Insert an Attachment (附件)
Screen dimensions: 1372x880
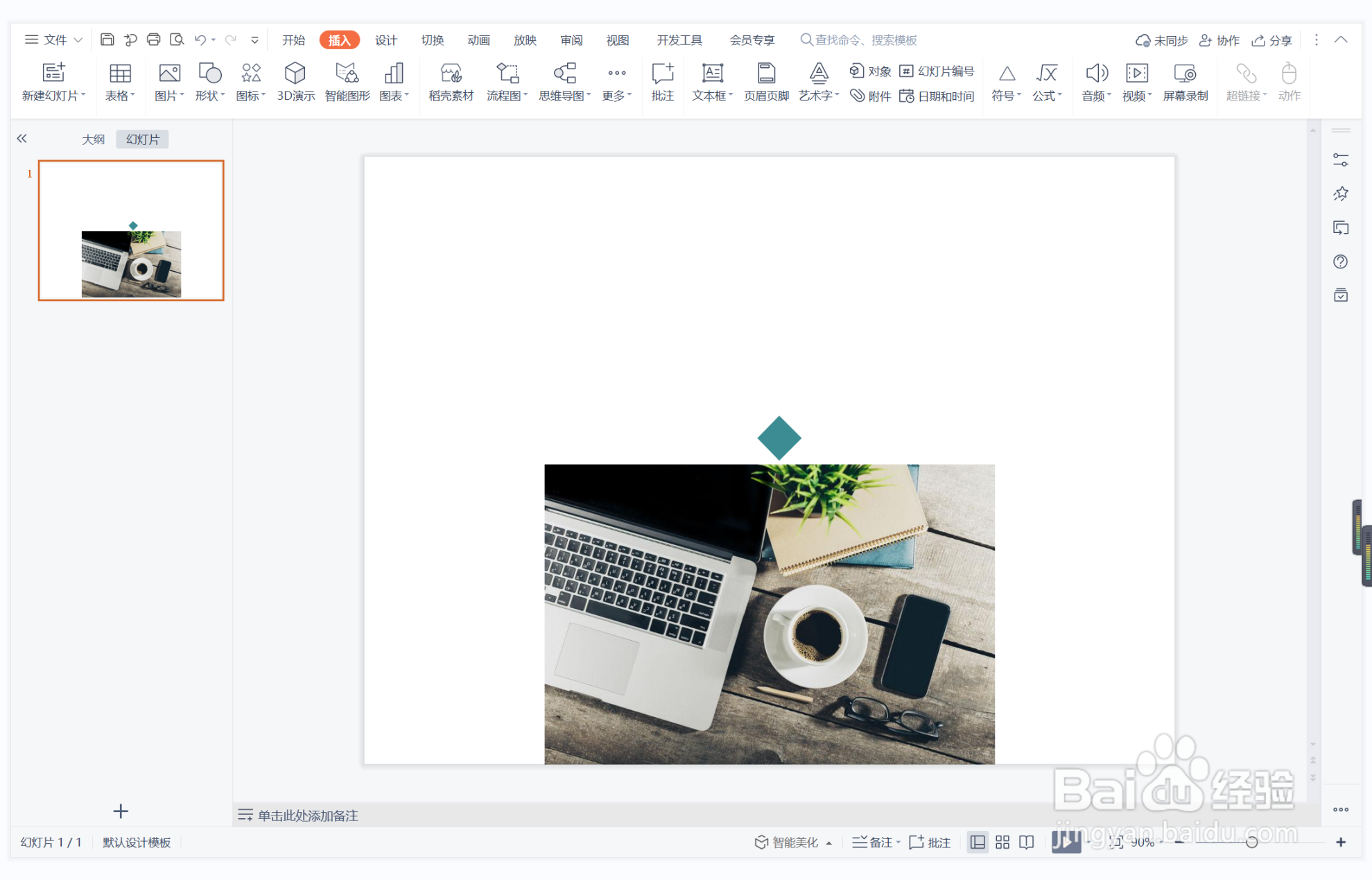tap(871, 96)
